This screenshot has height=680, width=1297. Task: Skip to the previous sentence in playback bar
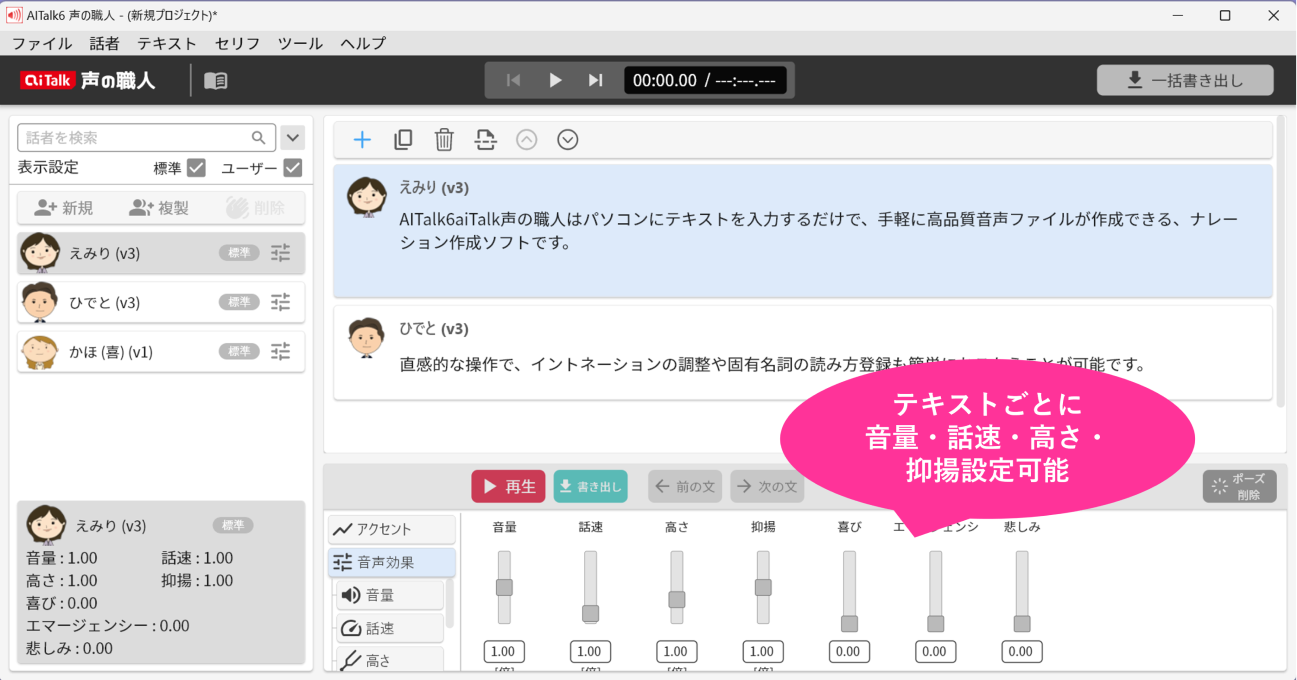513,80
